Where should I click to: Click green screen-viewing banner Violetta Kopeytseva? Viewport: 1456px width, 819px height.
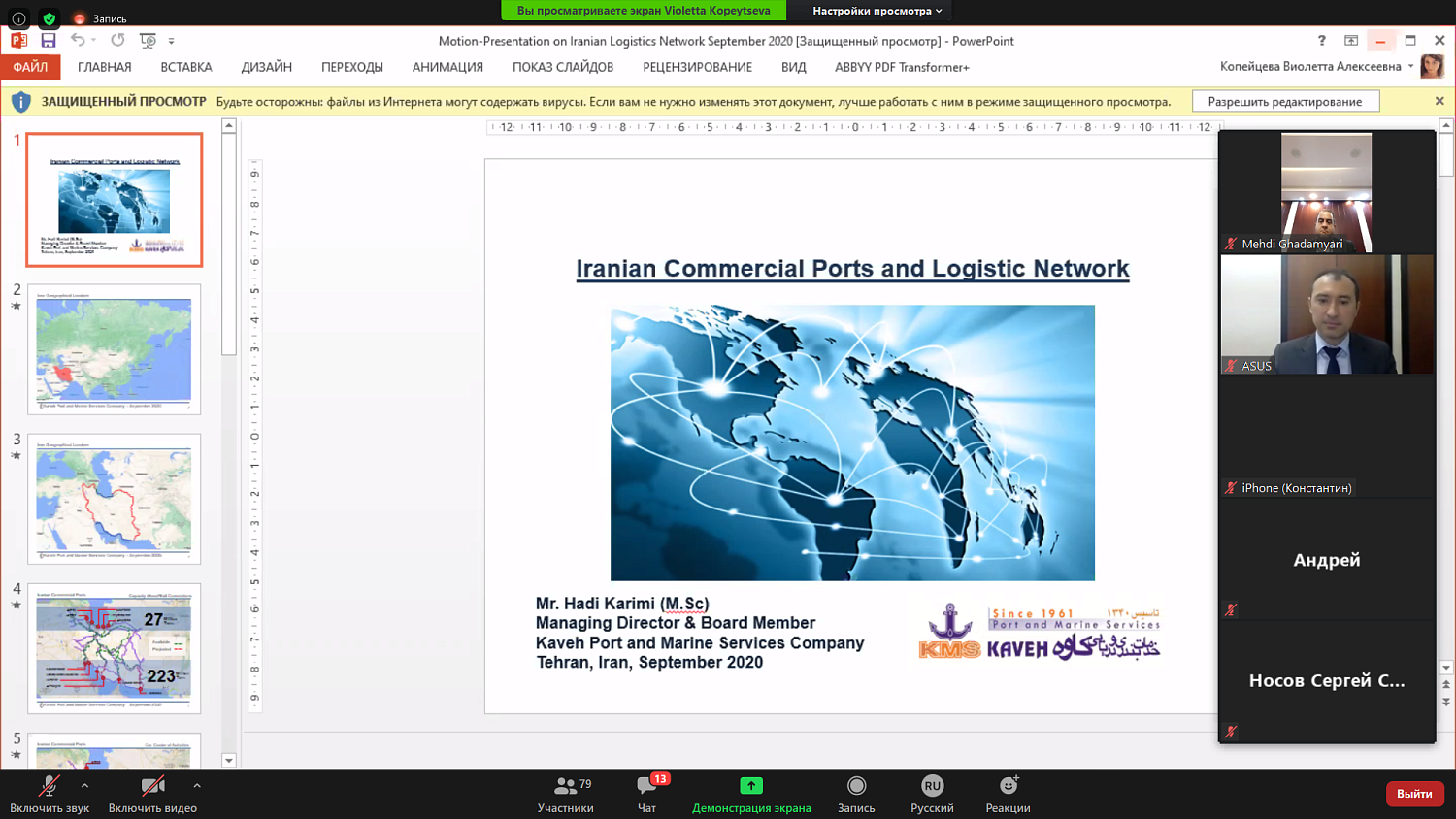point(644,11)
